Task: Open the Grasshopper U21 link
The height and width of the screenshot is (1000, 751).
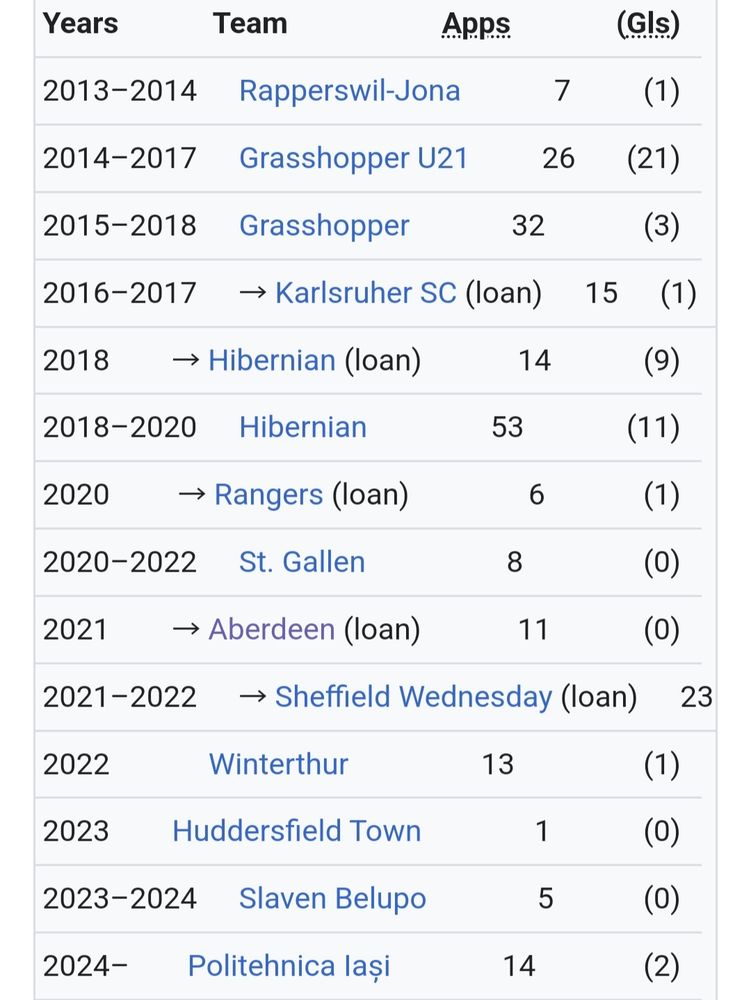Action: pos(353,159)
